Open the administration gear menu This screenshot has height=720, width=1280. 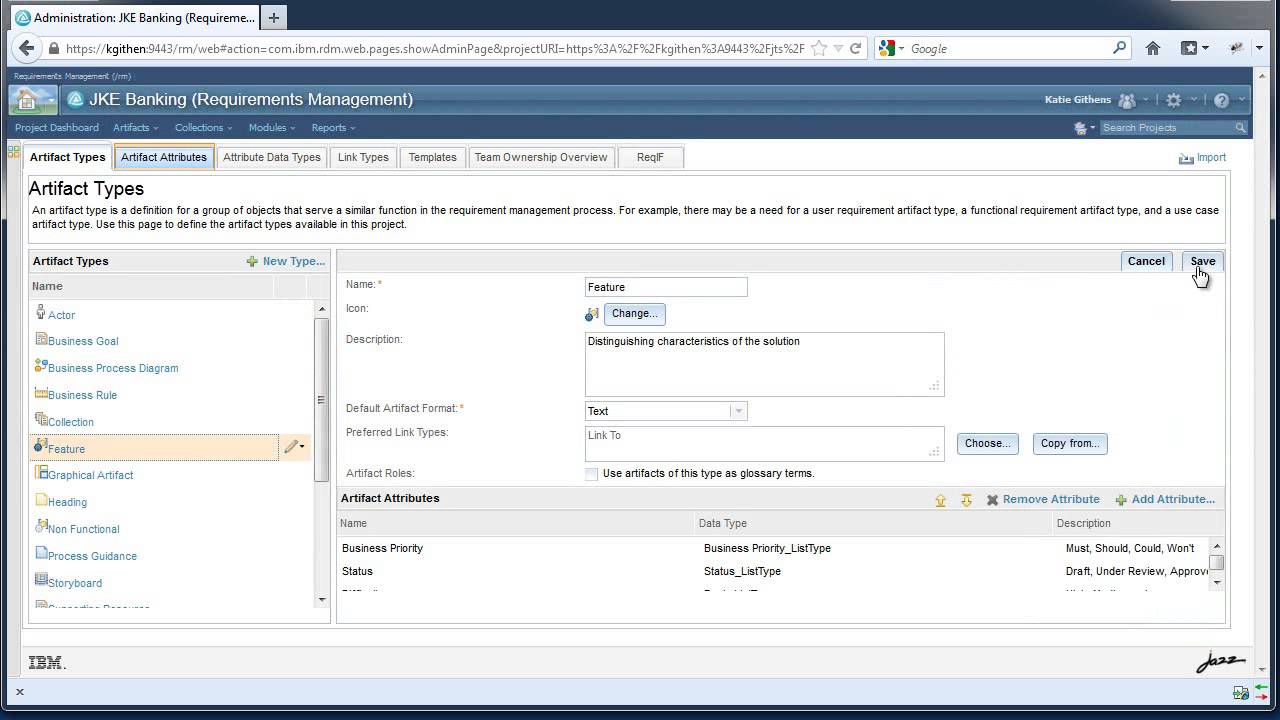1174,100
